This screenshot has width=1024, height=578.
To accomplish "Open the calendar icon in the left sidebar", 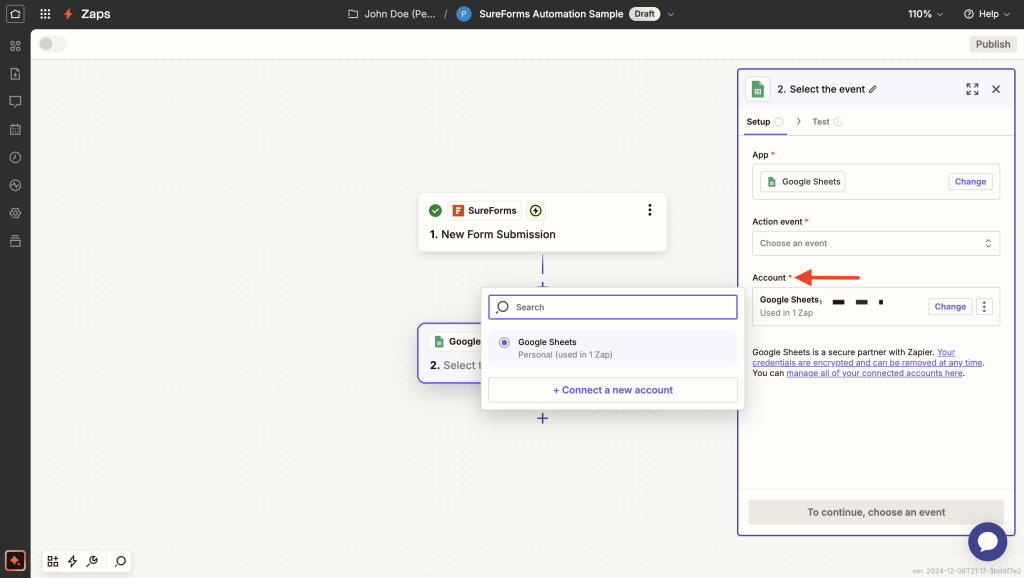I will click(15, 129).
